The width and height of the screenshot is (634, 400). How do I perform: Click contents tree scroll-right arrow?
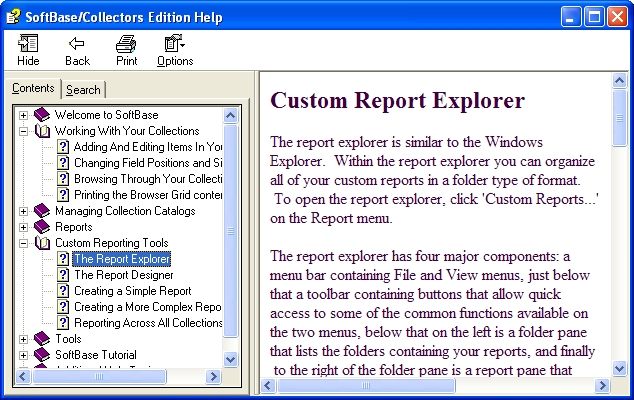213,377
